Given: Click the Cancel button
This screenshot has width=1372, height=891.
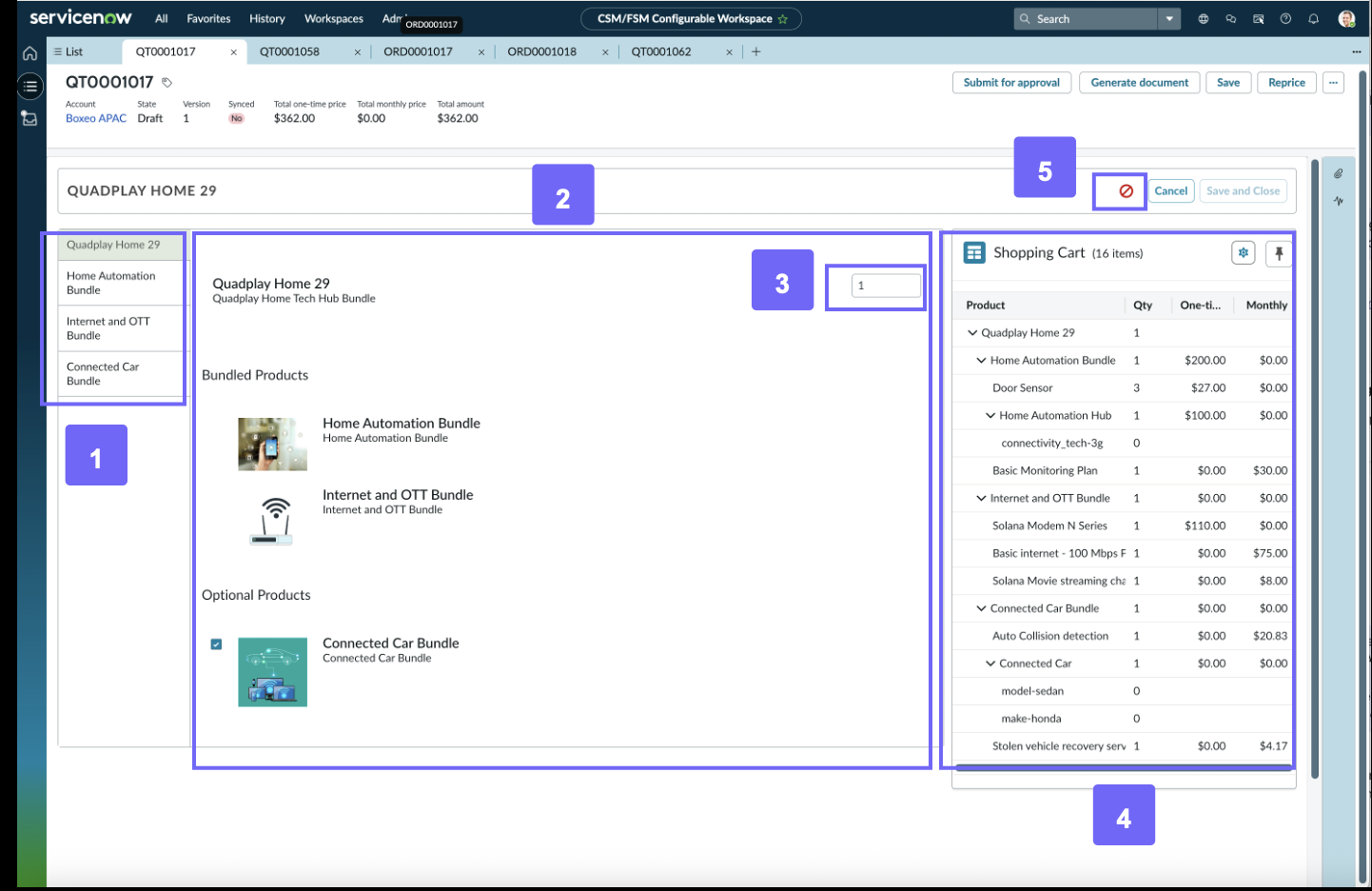Looking at the screenshot, I should pos(1171,191).
